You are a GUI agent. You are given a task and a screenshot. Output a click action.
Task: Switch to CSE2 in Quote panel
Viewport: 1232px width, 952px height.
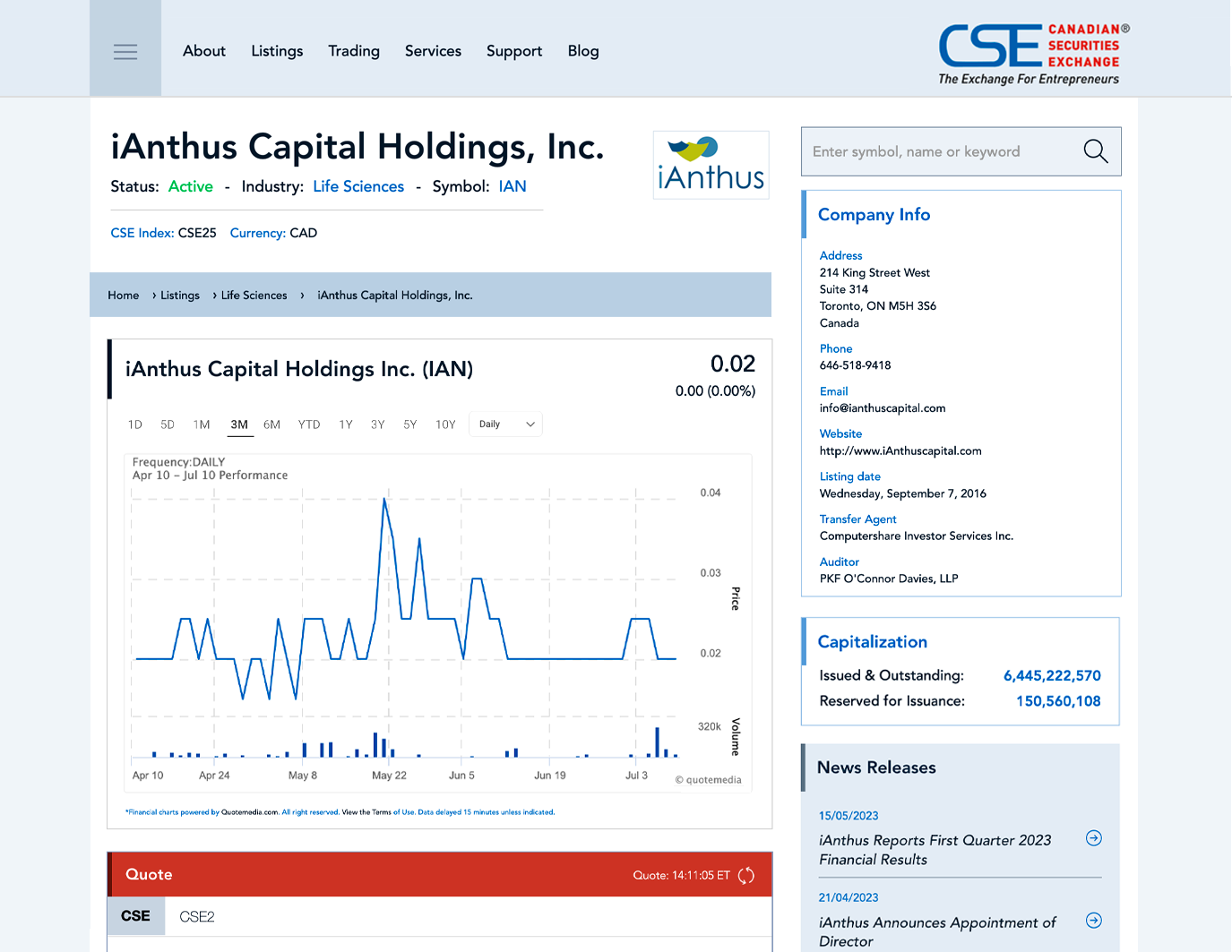197,916
